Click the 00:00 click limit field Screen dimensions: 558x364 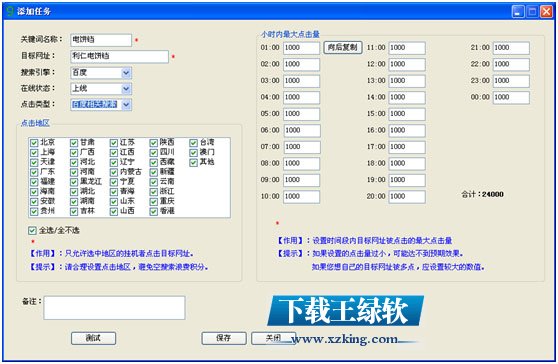511,97
